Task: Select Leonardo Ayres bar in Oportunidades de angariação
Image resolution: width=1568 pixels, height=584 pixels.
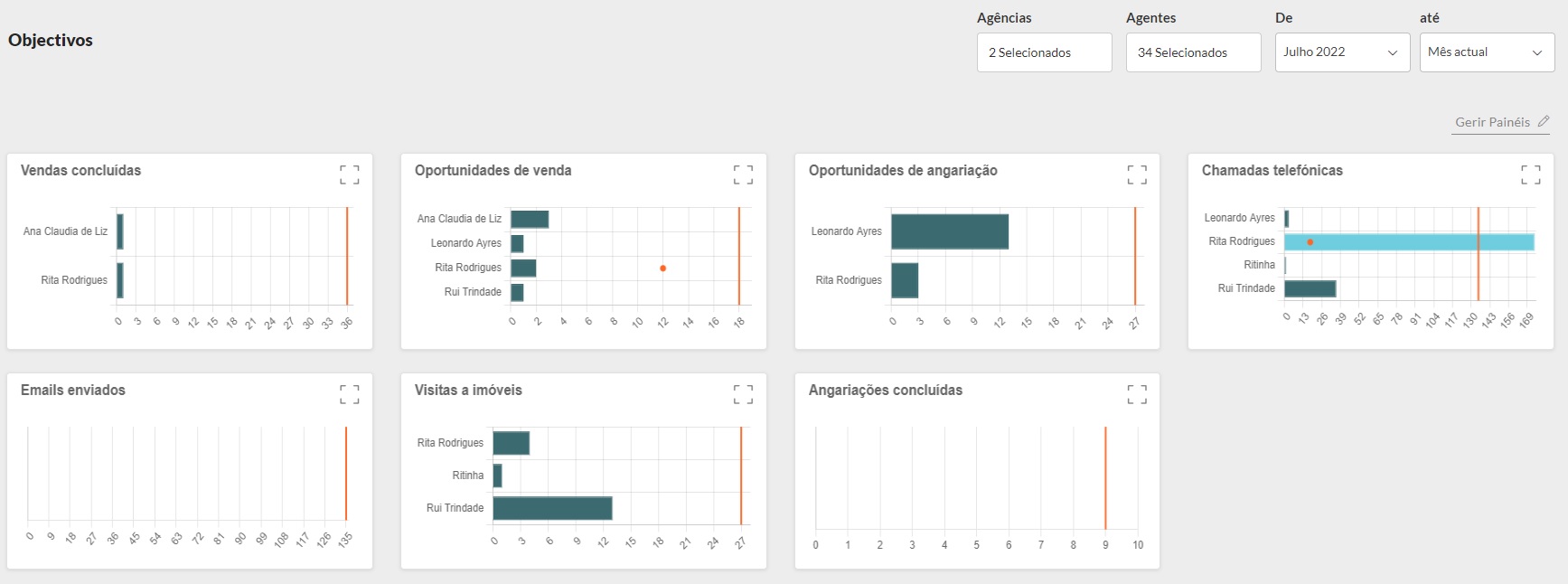Action: tap(949, 231)
